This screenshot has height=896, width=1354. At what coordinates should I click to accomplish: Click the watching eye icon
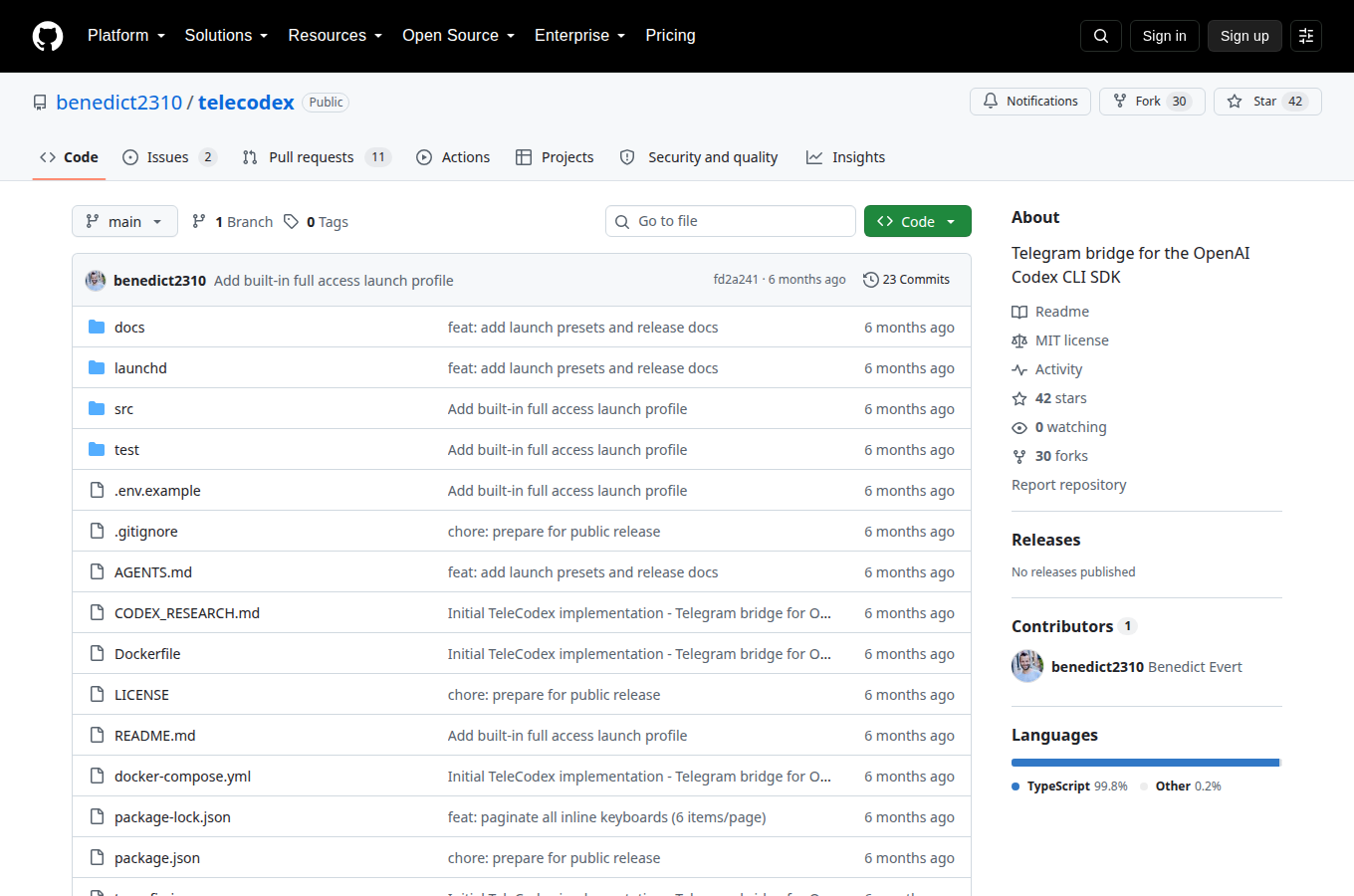(1019, 427)
